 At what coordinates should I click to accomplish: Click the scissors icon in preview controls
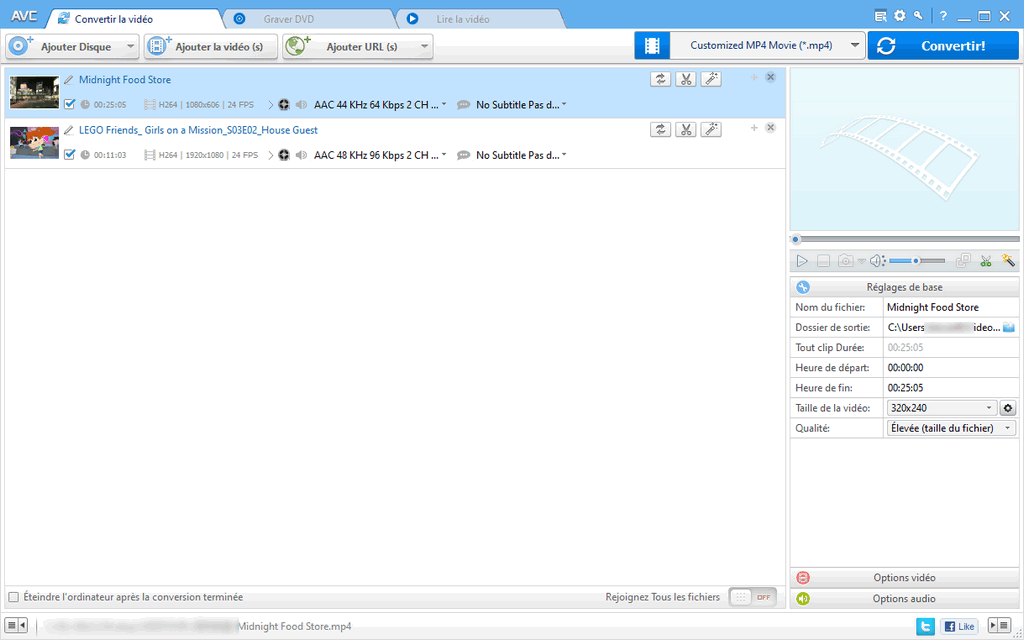[986, 261]
